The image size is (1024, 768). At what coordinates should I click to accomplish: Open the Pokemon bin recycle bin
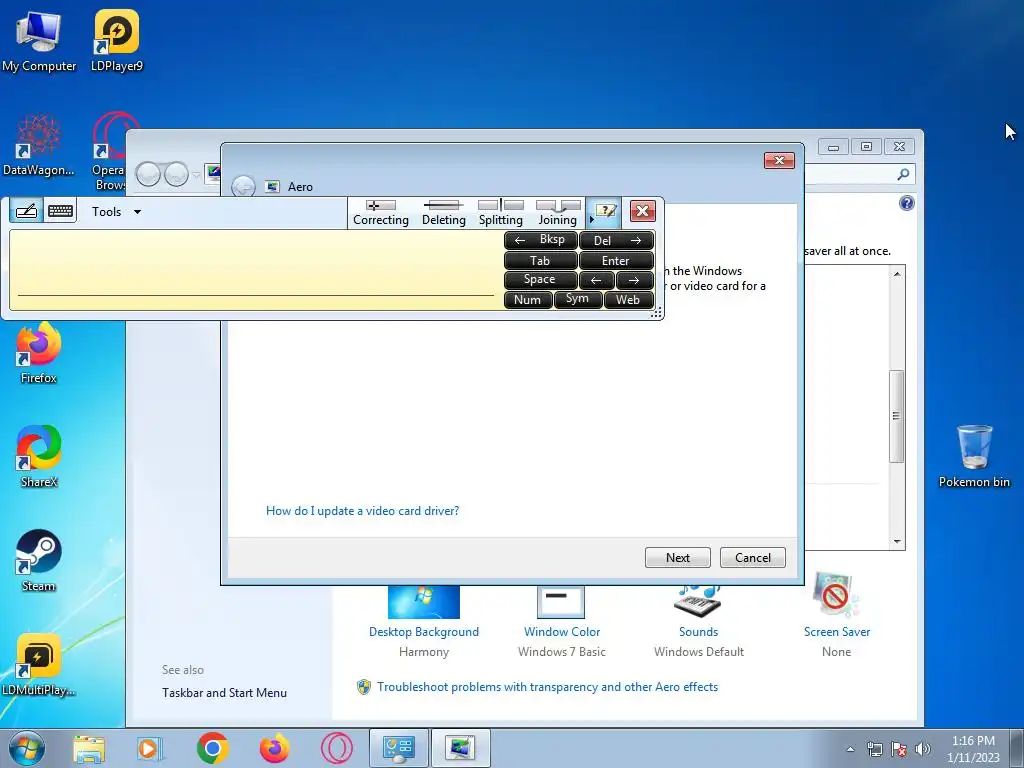974,456
